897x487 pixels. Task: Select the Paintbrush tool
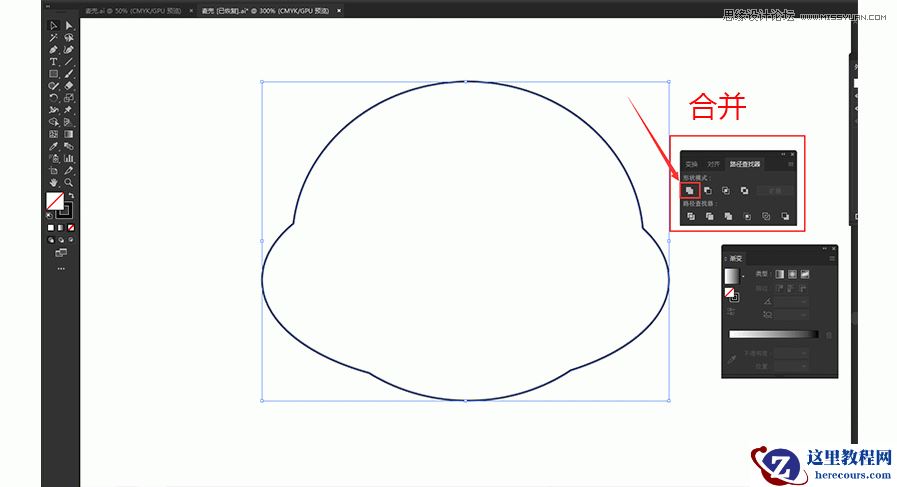click(x=69, y=74)
